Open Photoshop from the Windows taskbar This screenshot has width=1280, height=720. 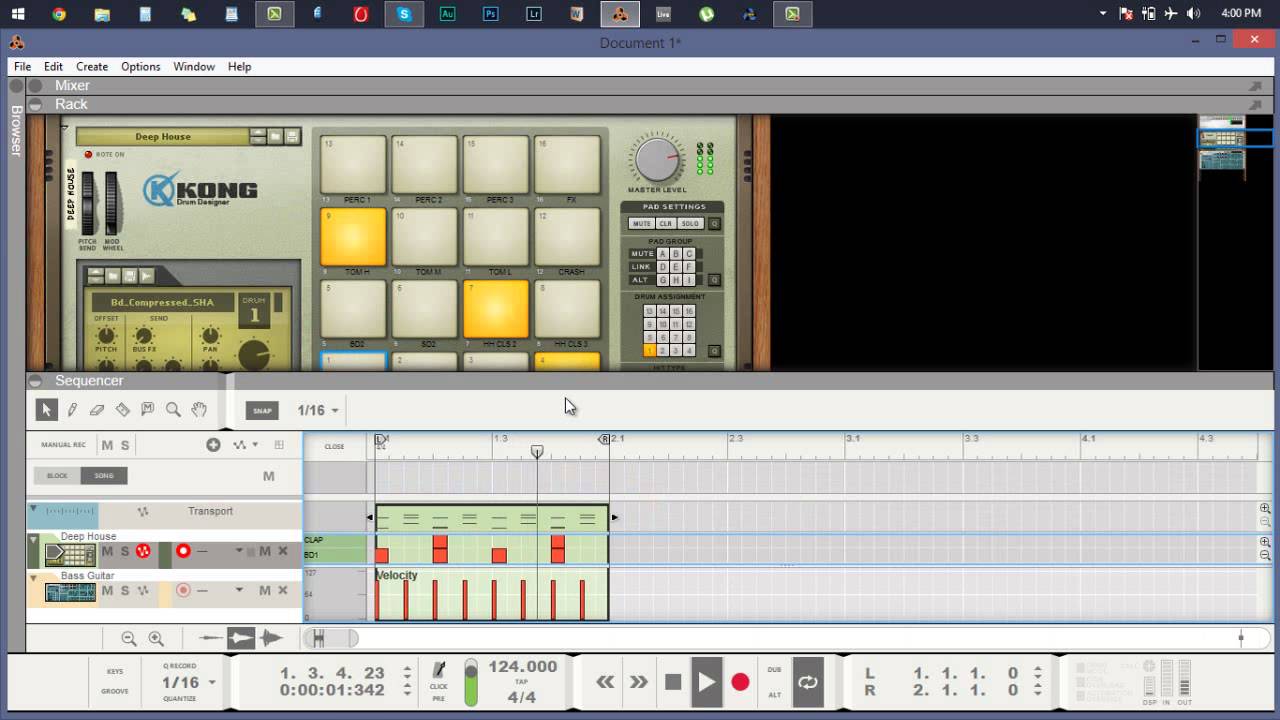pos(491,14)
